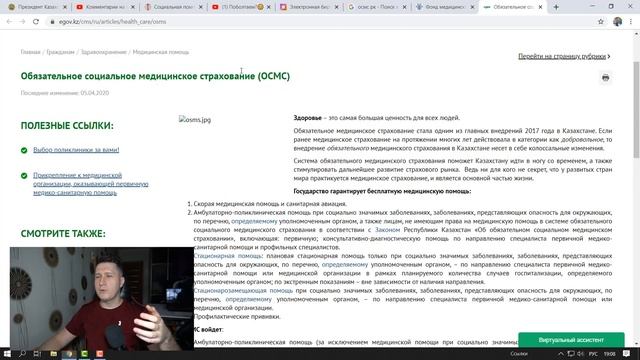Click the Chrome icon on the taskbar
Screen dimensions: 640x360
69,353
